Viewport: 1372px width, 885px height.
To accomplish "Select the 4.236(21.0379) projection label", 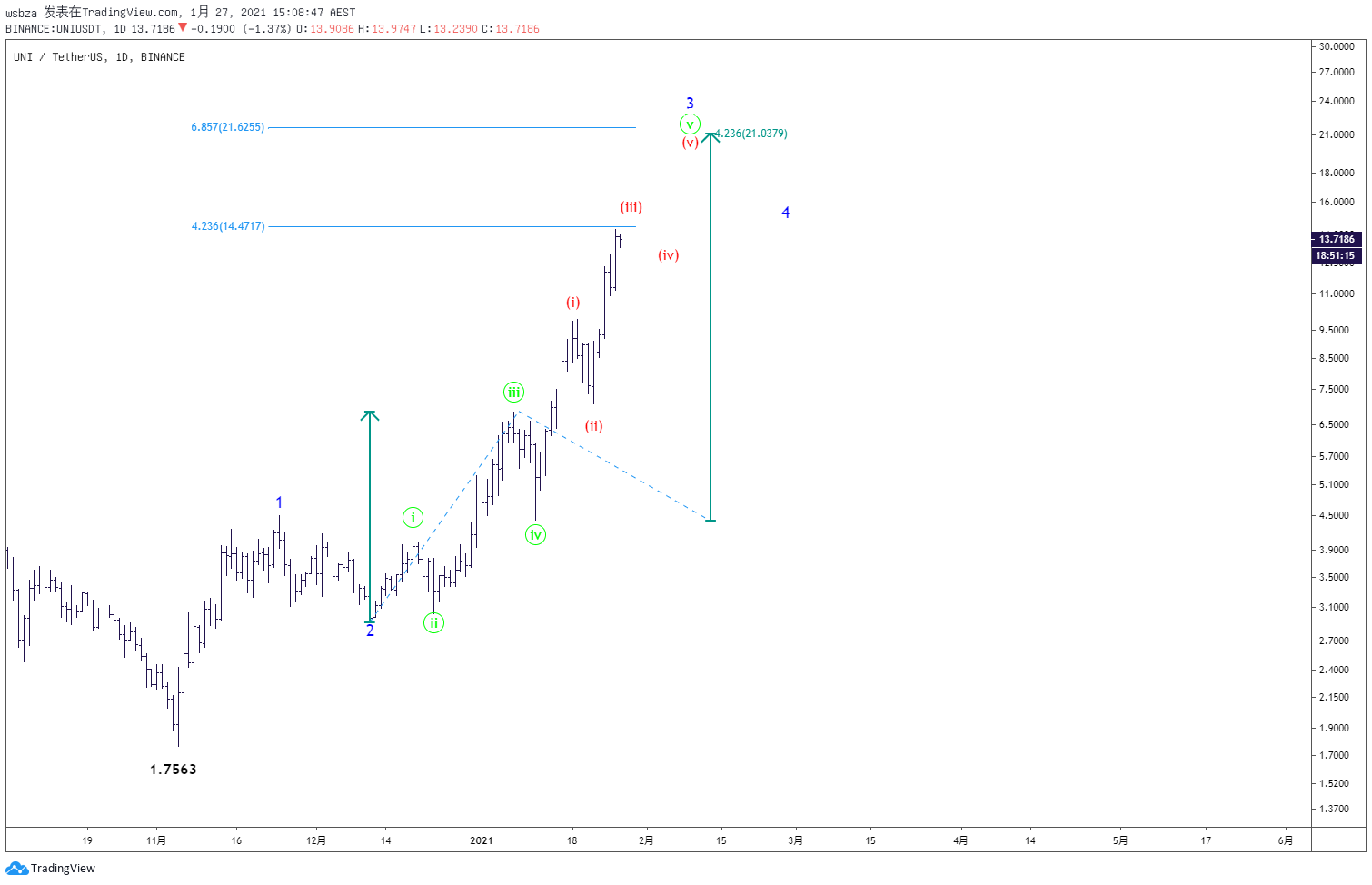I will tap(751, 134).
